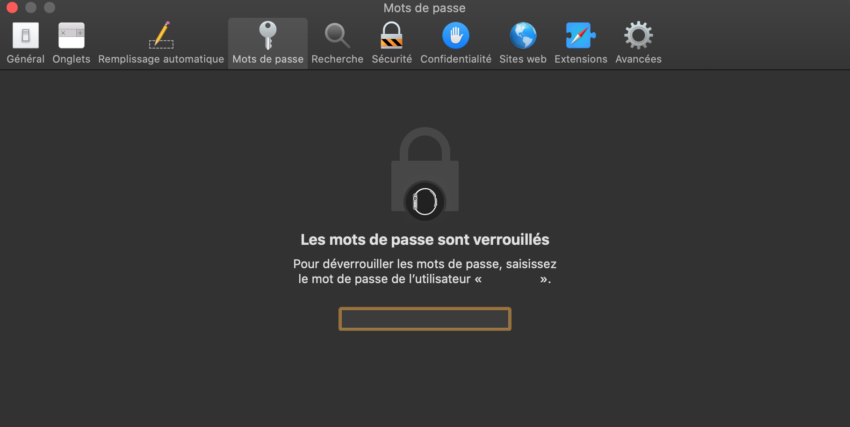The image size is (850, 427).
Task: Click the "Confidentialité" text label in toolbar
Action: coord(456,59)
